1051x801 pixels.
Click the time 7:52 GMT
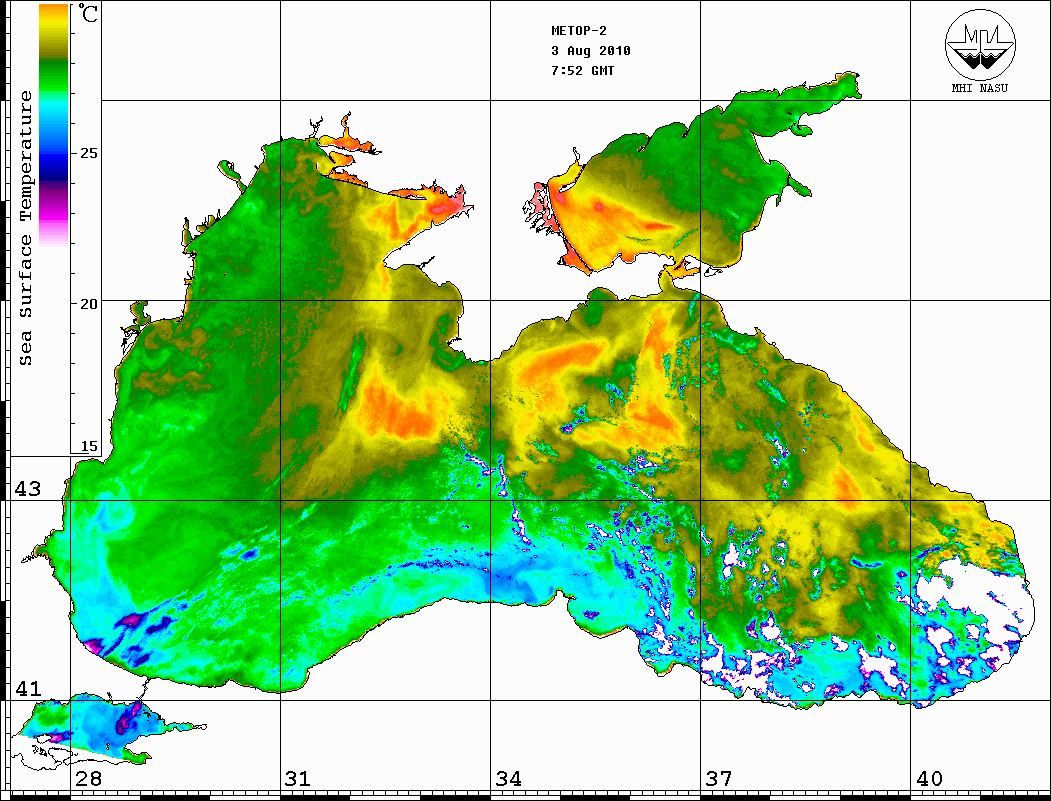582,70
